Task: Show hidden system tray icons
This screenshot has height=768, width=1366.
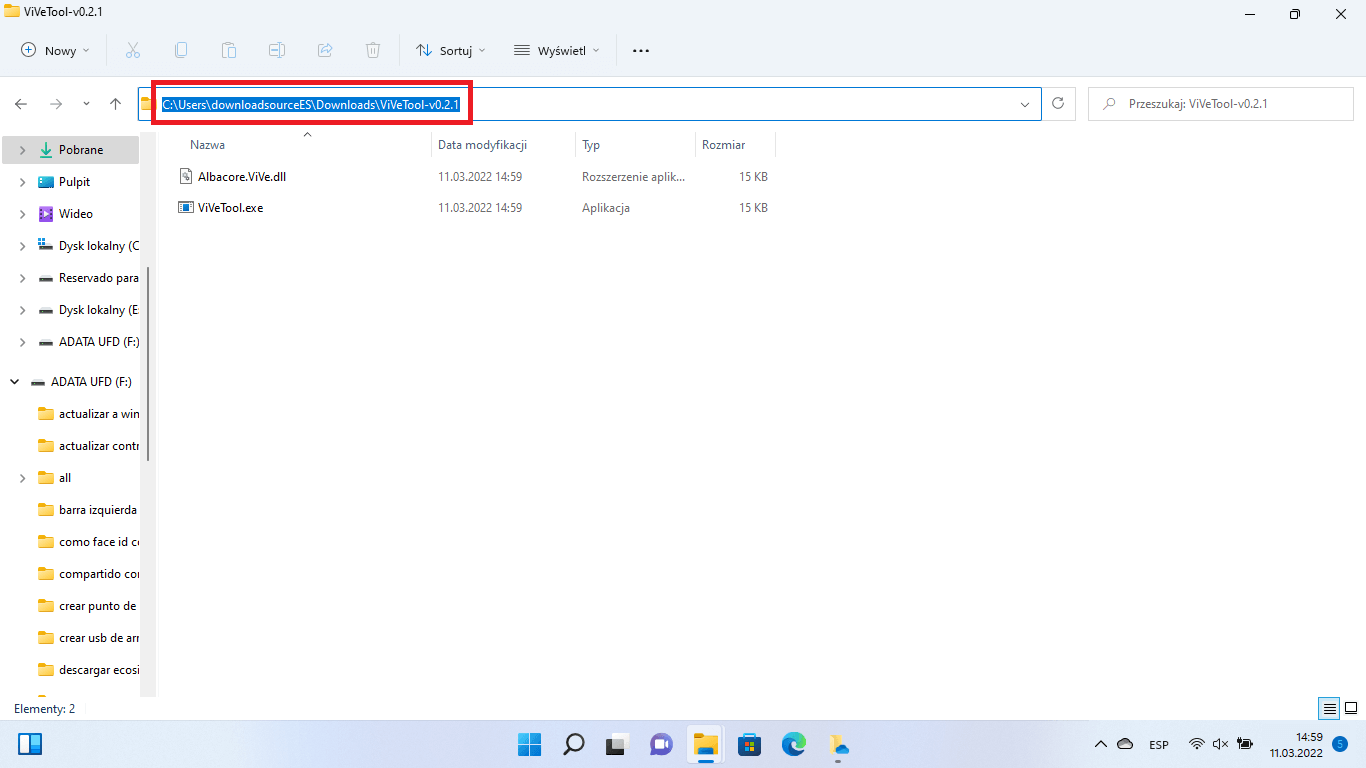Action: tap(1101, 744)
